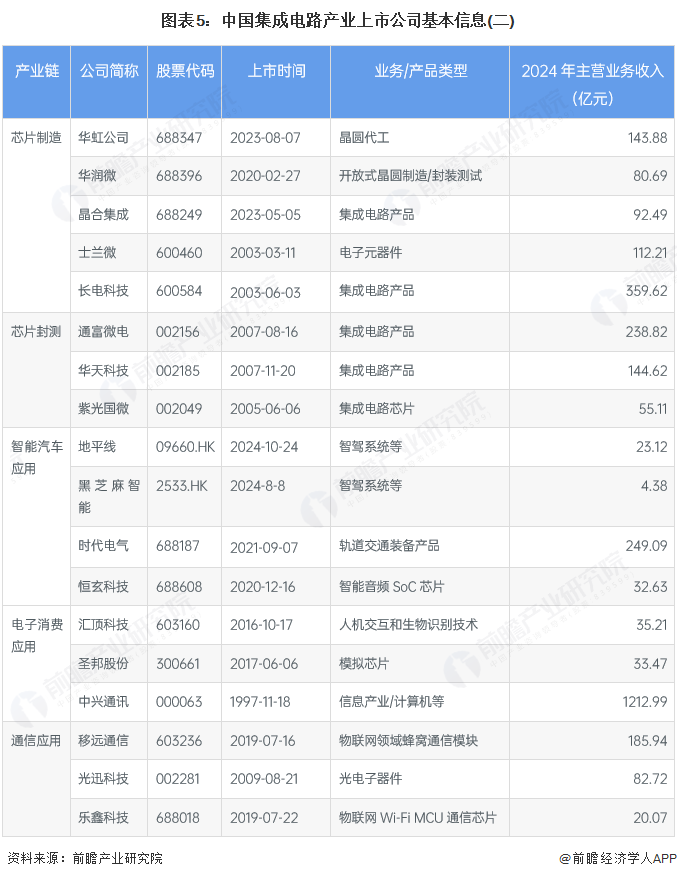
Task: Click revenue value 1212.99
Action: 645,702
